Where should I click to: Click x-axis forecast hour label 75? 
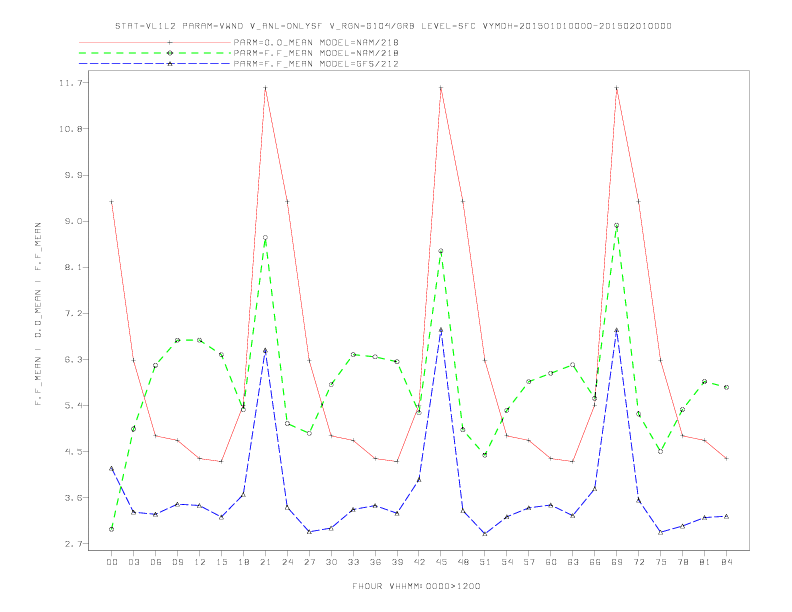[661, 562]
